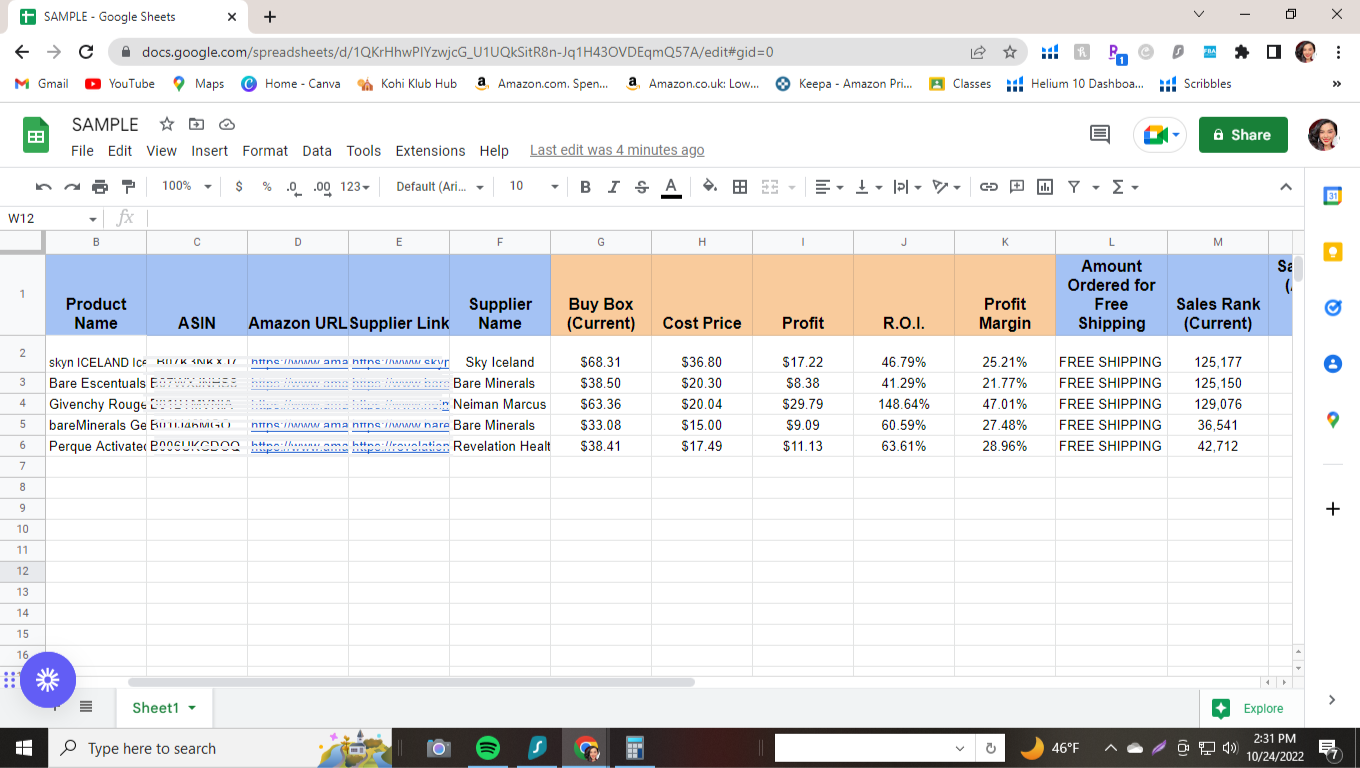This screenshot has height=768, width=1360.
Task: Open Contacts in side panel
Action: coord(1332,365)
